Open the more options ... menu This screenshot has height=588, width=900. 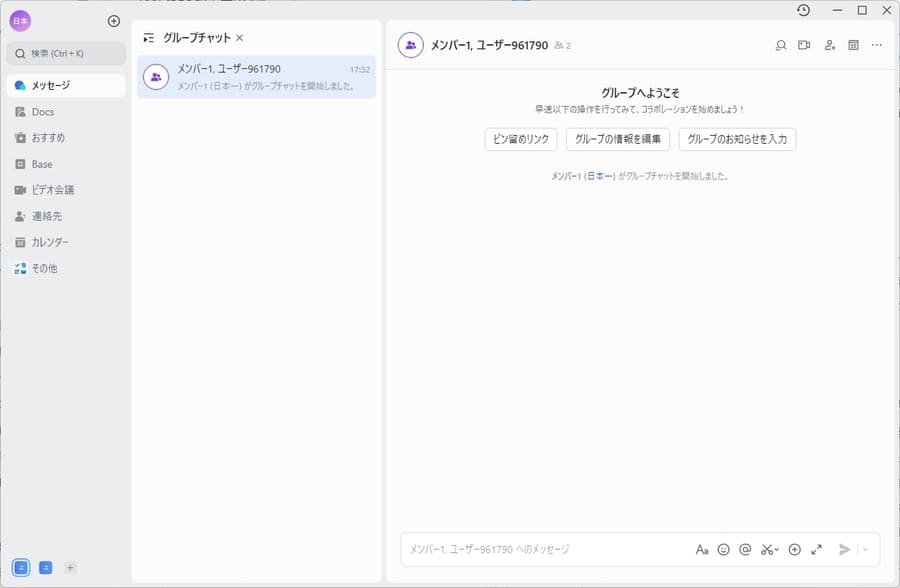point(877,45)
